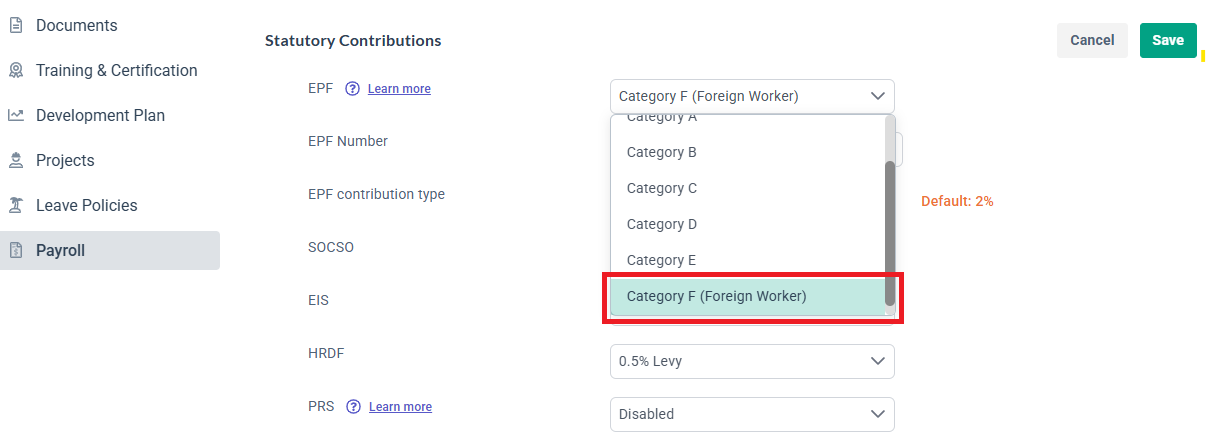Viewport: 1209px width, 445px height.
Task: Expand the PRS Disabled dropdown
Action: 877,414
